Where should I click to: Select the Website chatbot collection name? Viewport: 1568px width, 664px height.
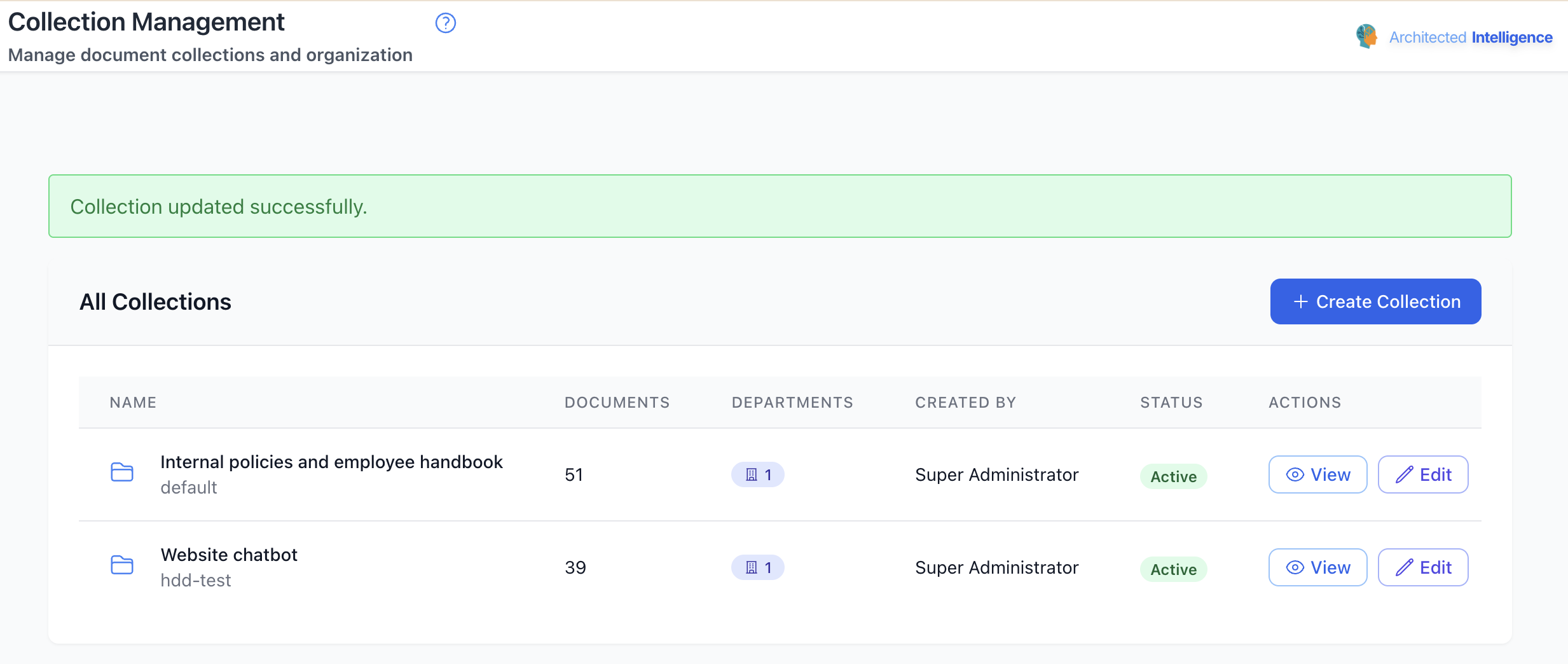(229, 555)
